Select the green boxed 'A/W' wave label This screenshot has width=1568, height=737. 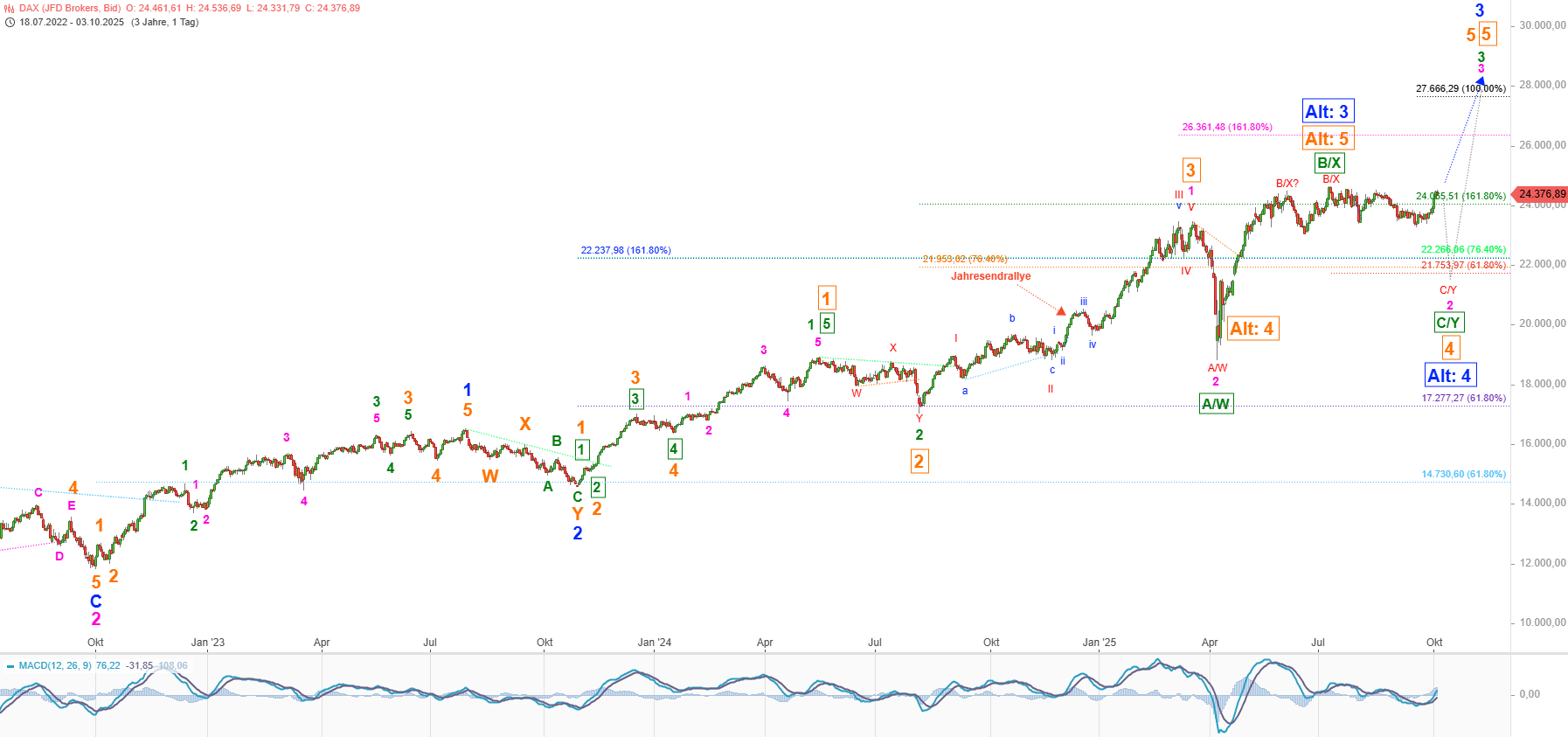coord(1216,404)
